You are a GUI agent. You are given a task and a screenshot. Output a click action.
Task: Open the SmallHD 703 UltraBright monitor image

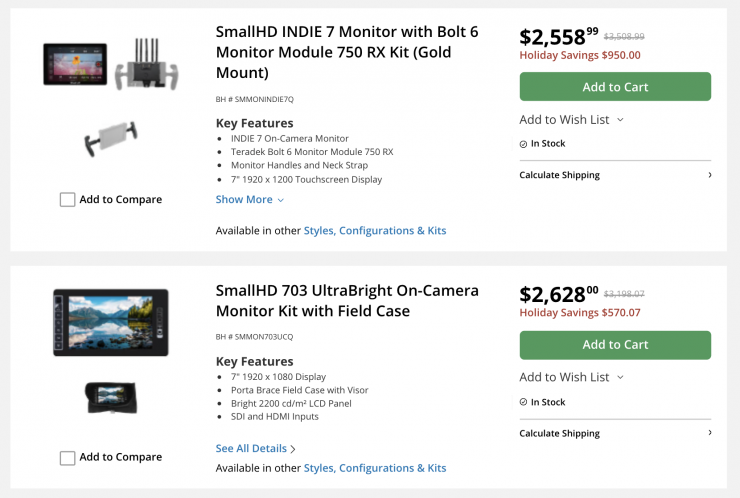(110, 322)
